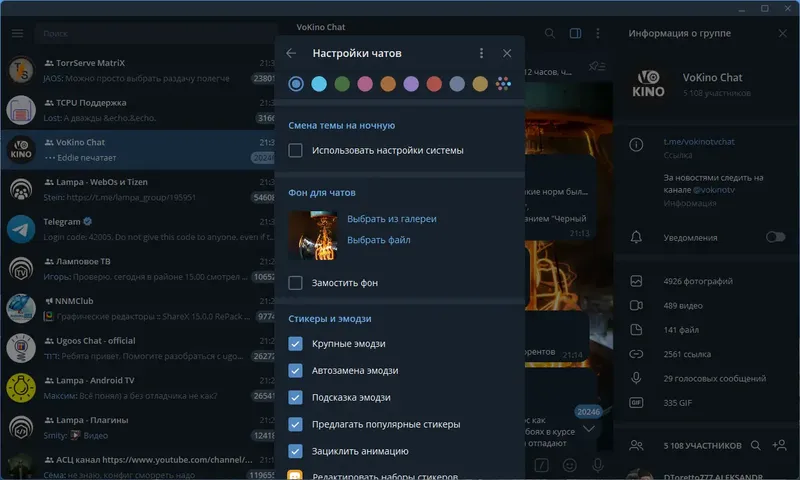The width and height of the screenshot is (800, 480).
Task: Toggle suggest popular stickers checkbox
Action: [295, 424]
